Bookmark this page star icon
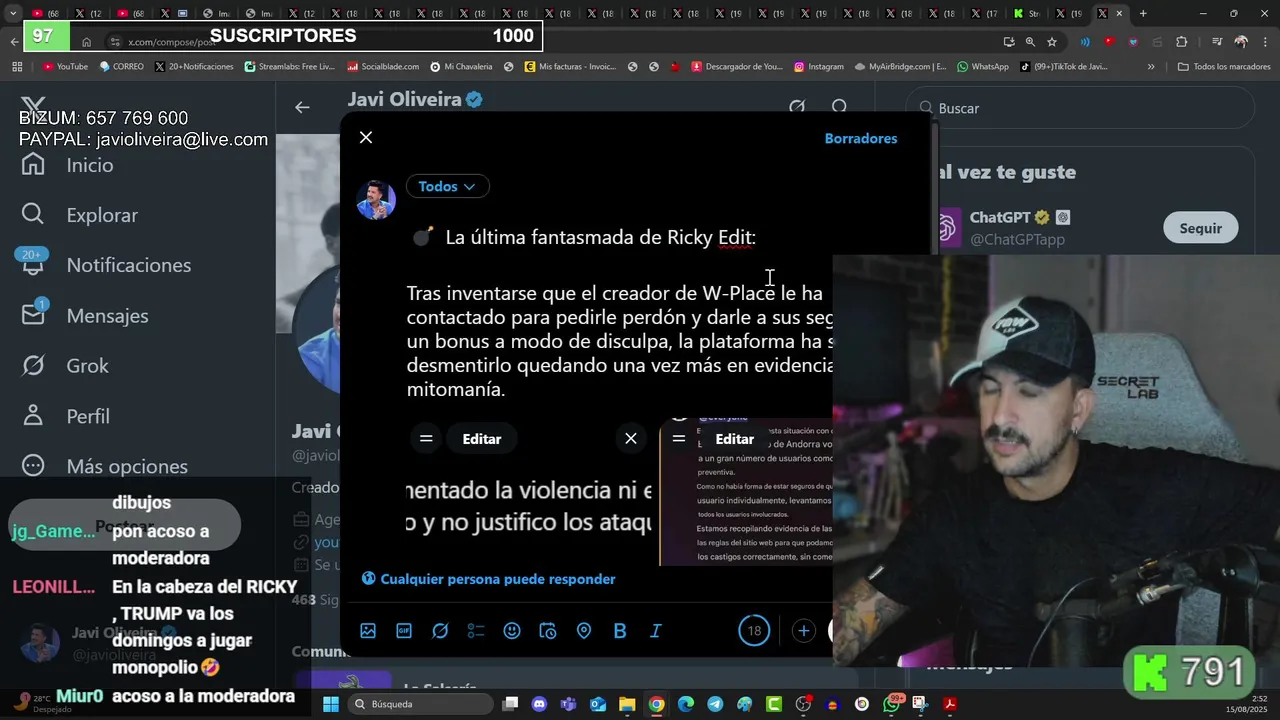 coord(1052,42)
